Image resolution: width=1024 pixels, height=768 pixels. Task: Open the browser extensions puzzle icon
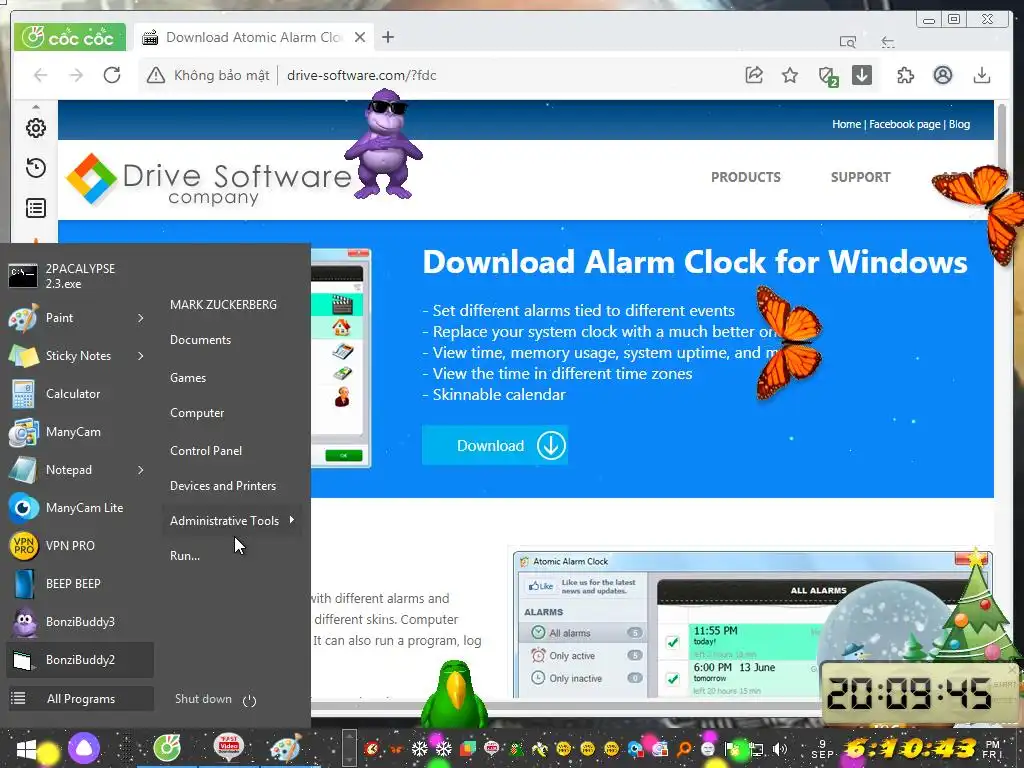click(906, 75)
